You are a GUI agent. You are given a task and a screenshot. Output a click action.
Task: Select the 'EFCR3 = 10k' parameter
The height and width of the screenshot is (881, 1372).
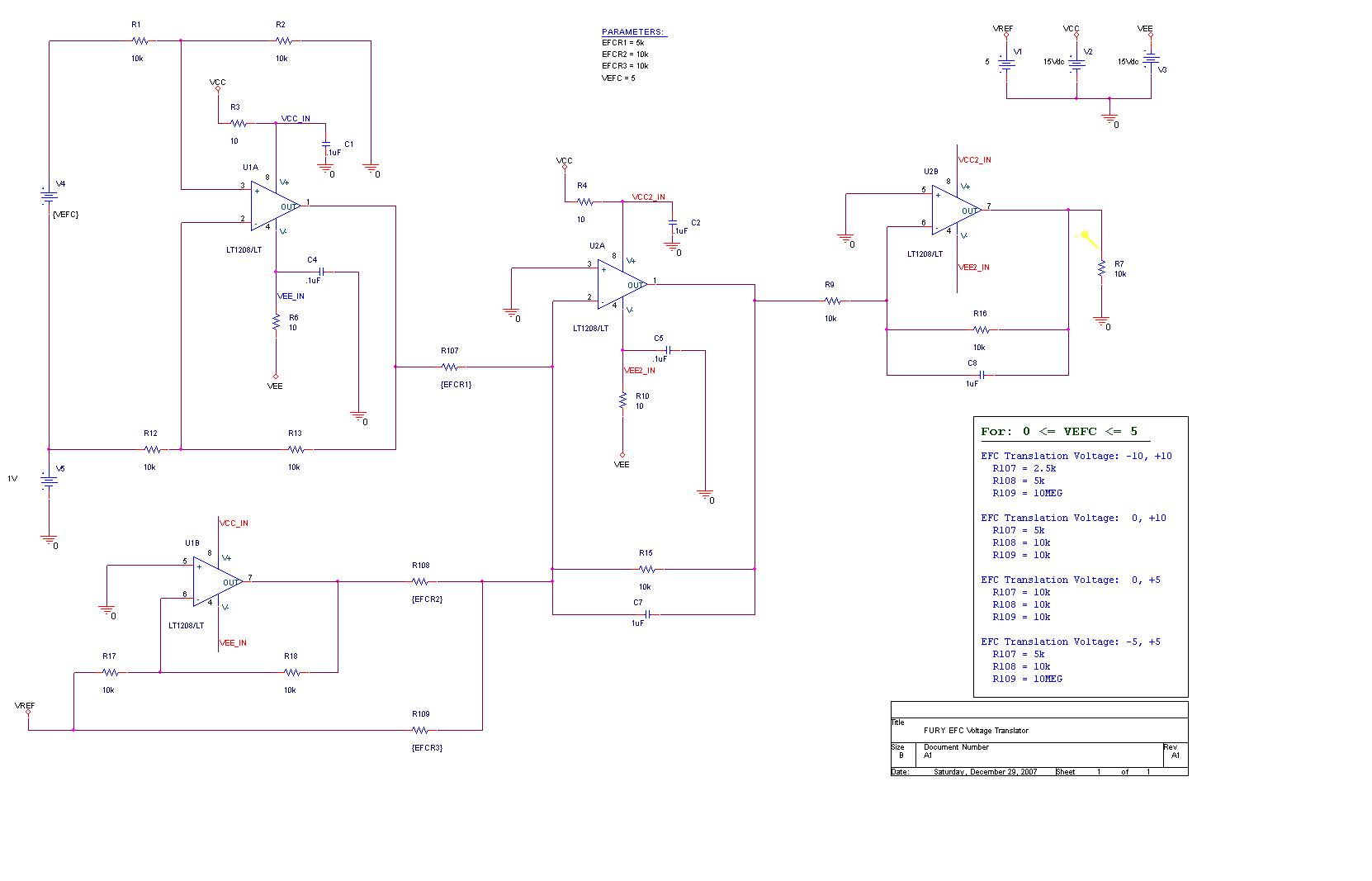(625, 65)
